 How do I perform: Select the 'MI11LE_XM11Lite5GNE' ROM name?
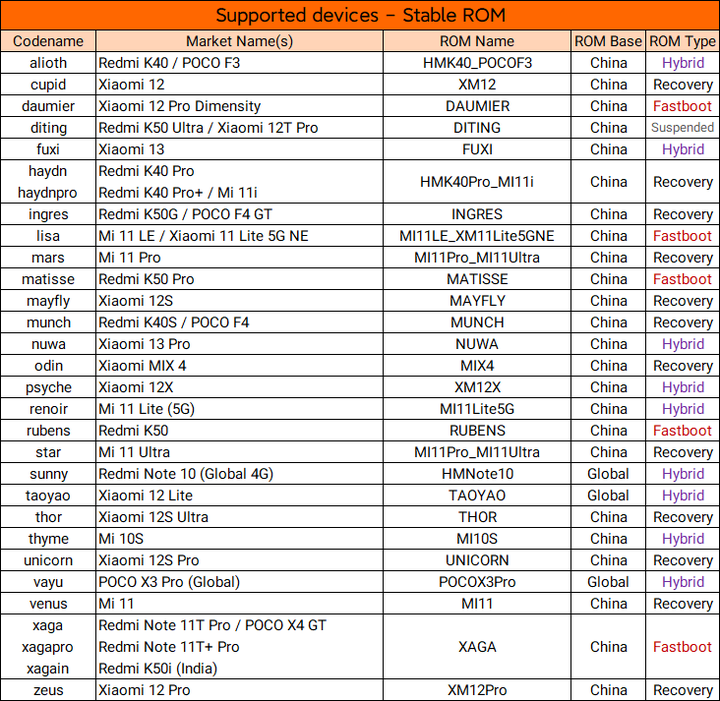pos(477,236)
